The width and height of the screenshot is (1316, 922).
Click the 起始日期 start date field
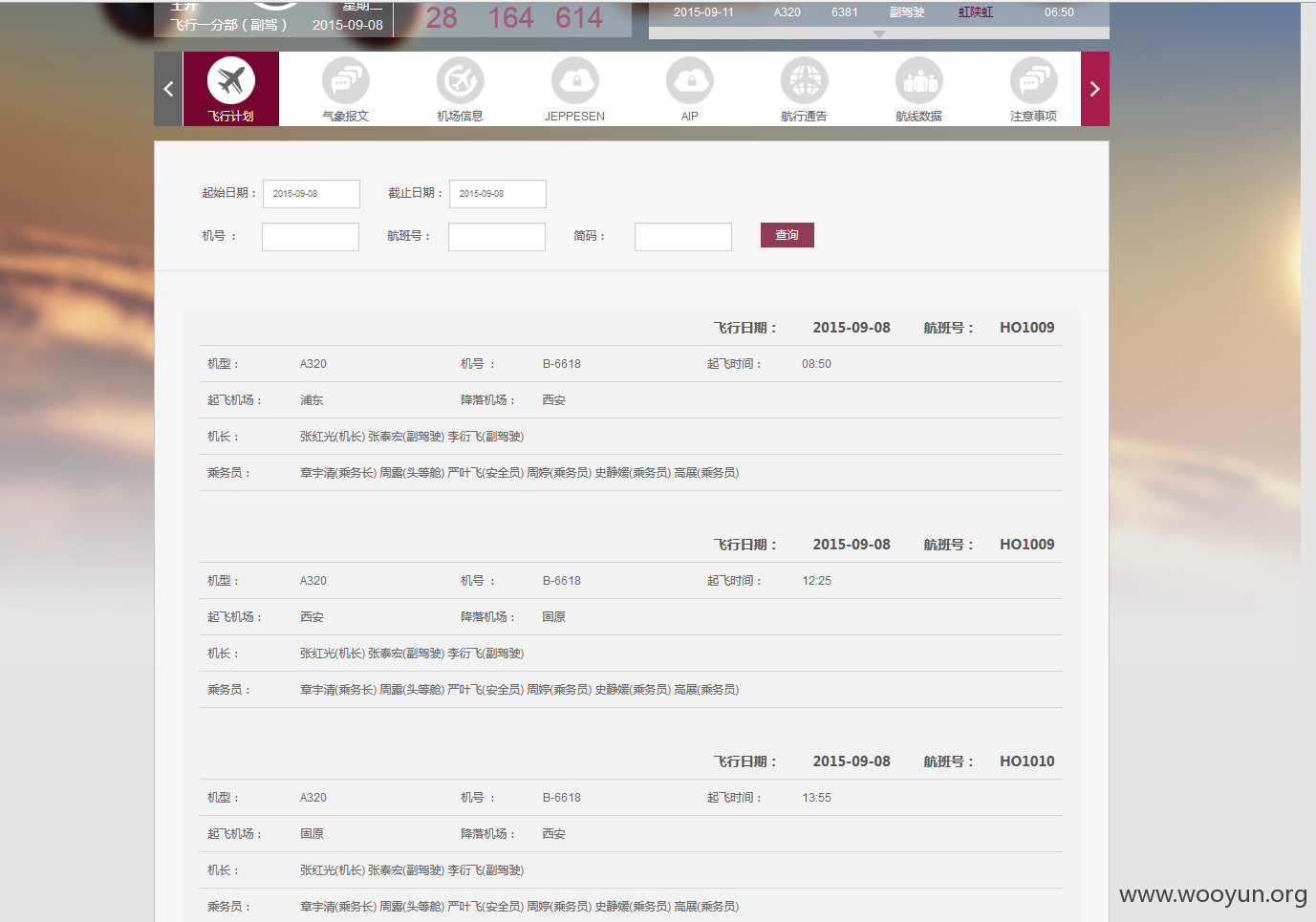tap(312, 194)
